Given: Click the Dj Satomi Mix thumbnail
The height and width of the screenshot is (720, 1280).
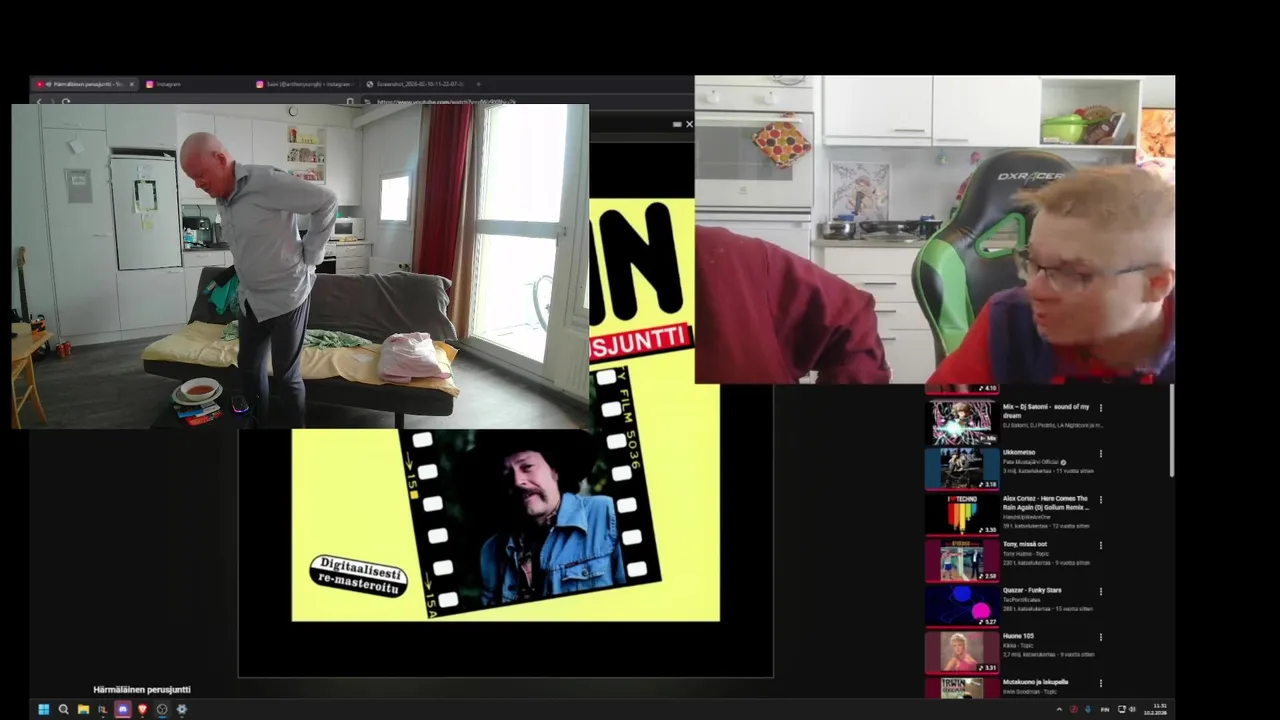Looking at the screenshot, I should (961, 422).
